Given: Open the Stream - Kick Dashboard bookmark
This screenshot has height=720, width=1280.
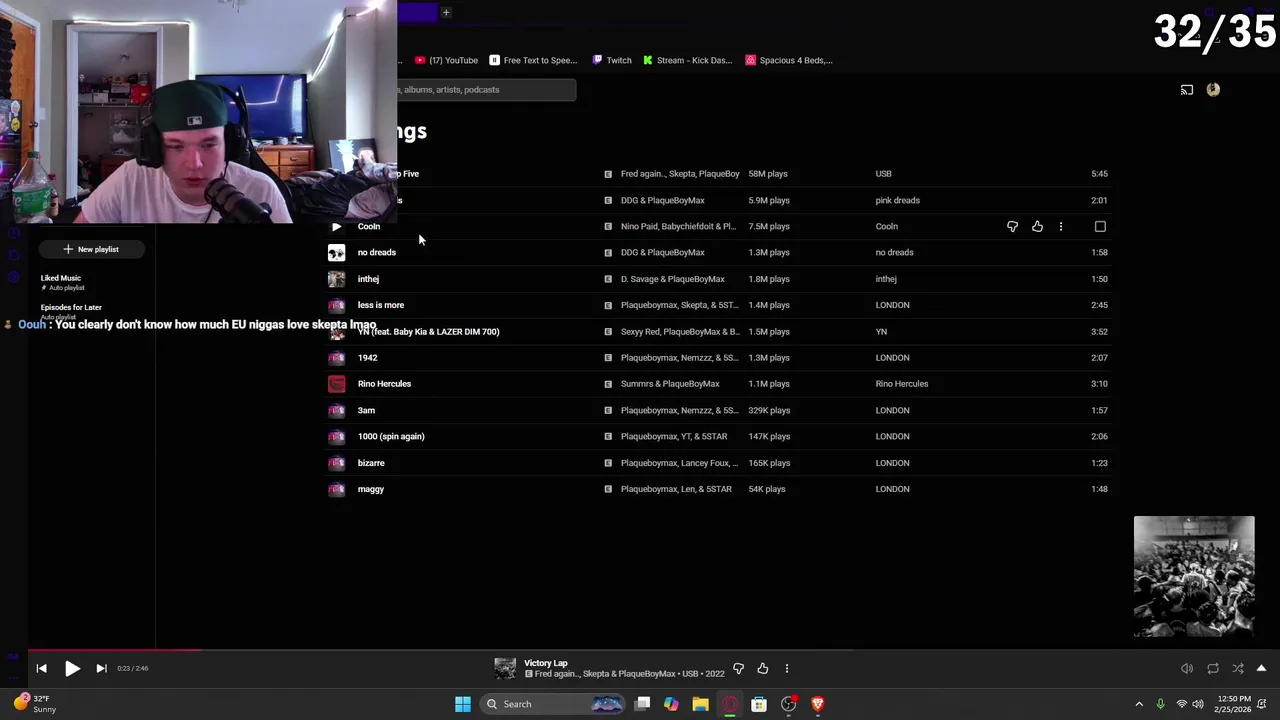Looking at the screenshot, I should [688, 60].
